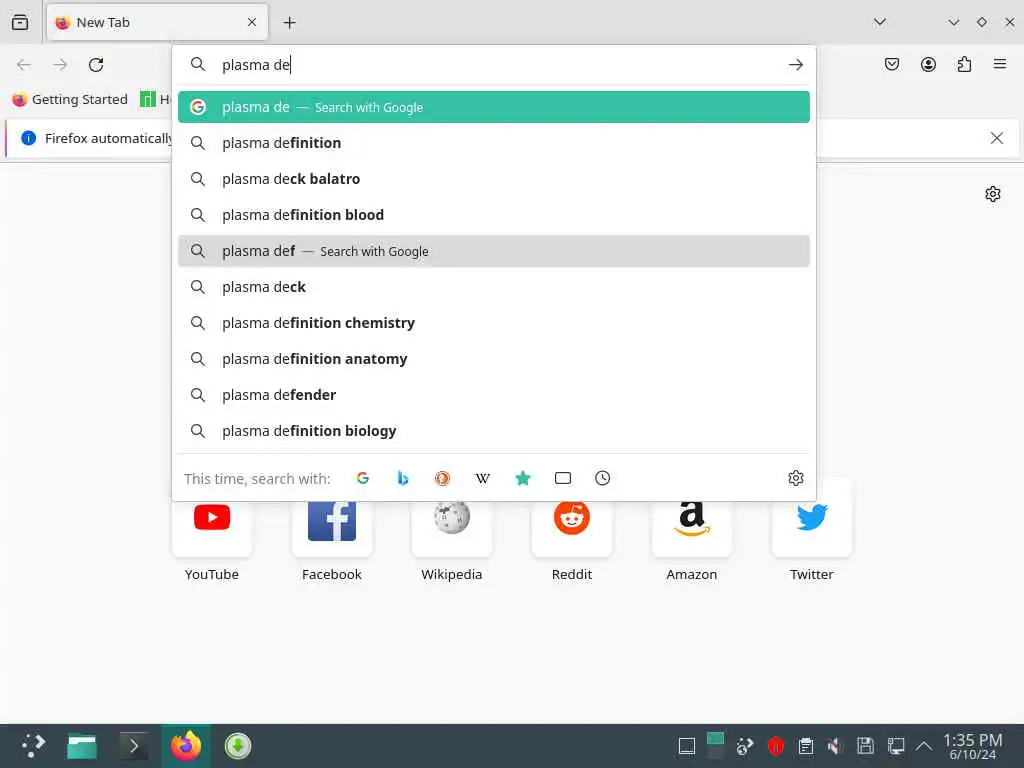Screen dimensions: 1024x768
Task: Click the show desktop tray icon
Action: coord(686,746)
